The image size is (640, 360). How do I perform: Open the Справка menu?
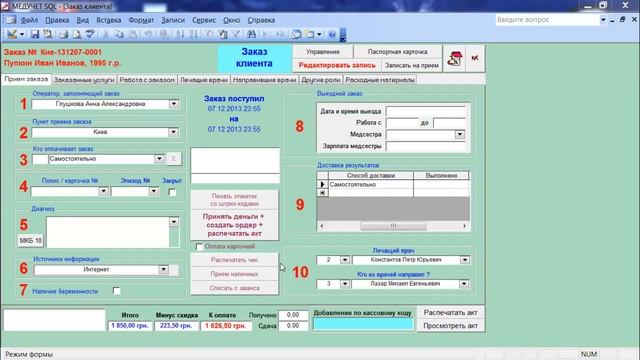[261, 20]
